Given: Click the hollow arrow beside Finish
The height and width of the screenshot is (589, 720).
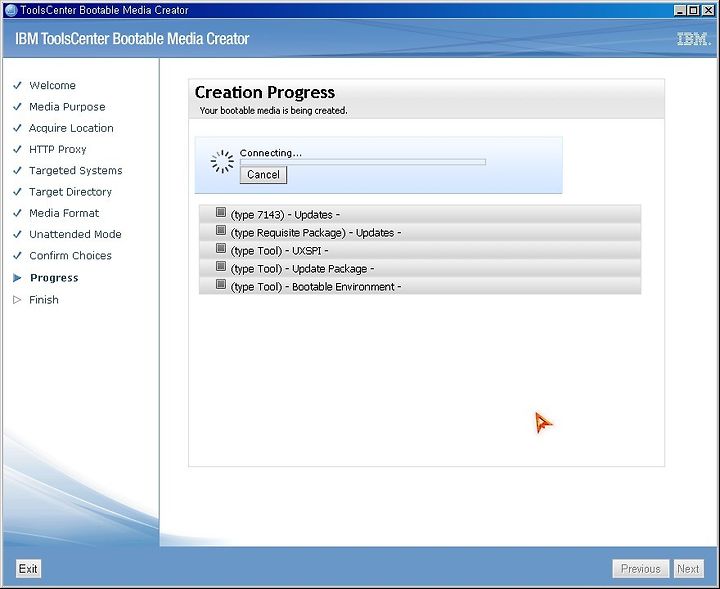Looking at the screenshot, I should [17, 300].
